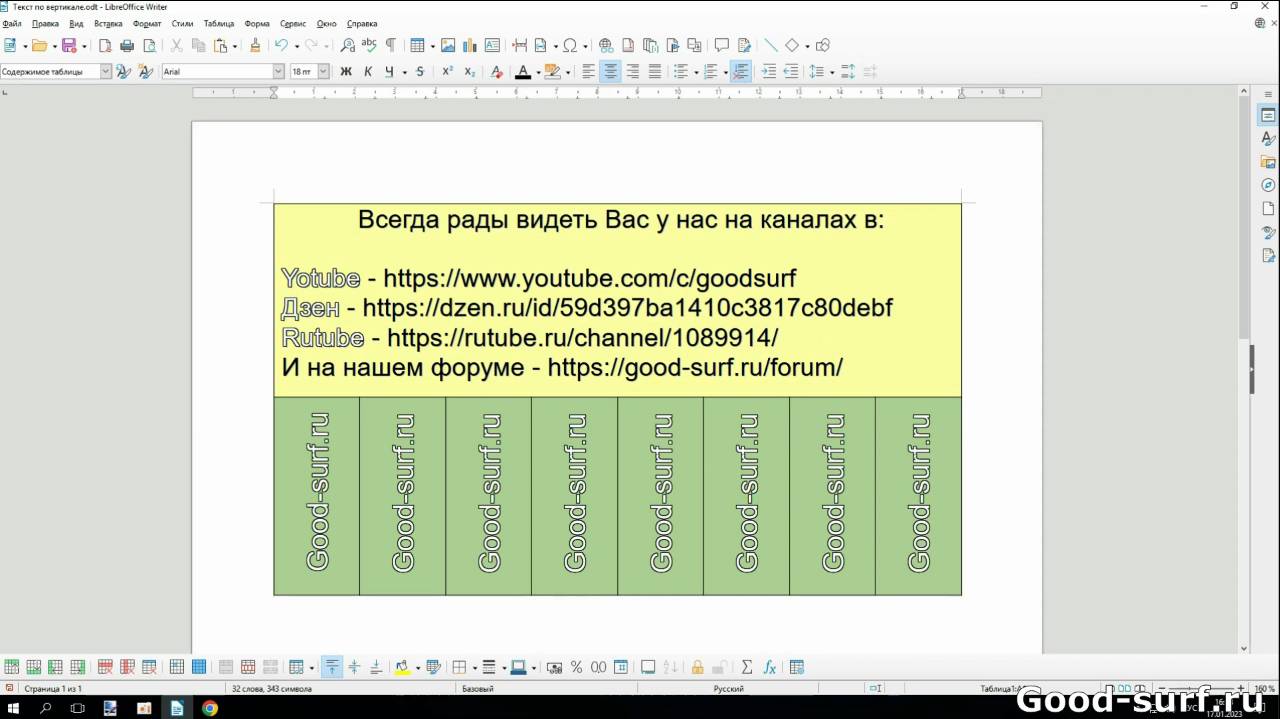Open the Правка menu
The width and height of the screenshot is (1280, 719).
pos(45,23)
